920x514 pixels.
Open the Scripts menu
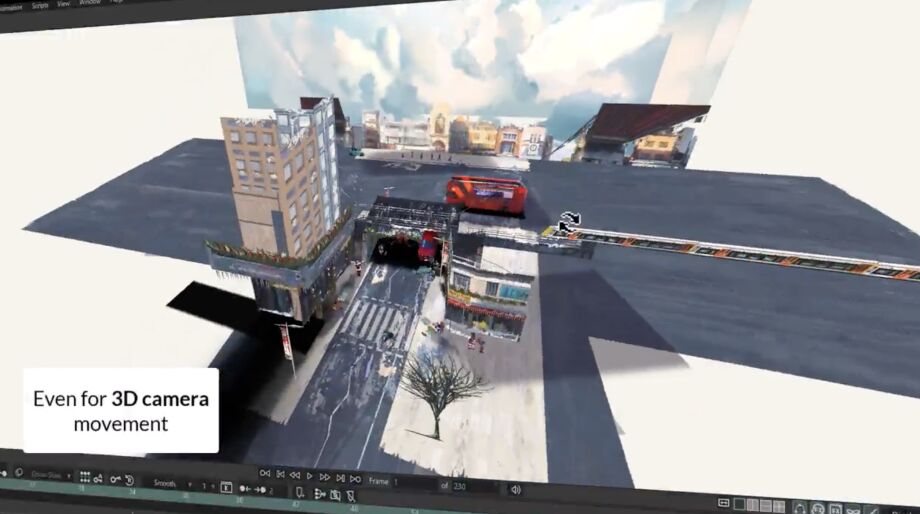(40, 5)
